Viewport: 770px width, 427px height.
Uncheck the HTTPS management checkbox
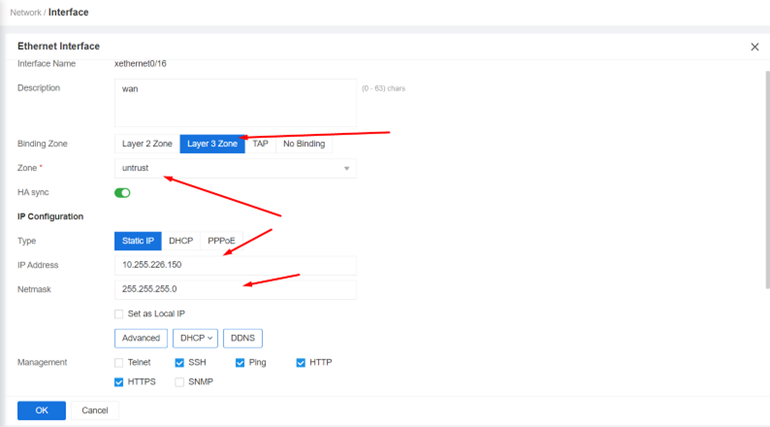119,382
